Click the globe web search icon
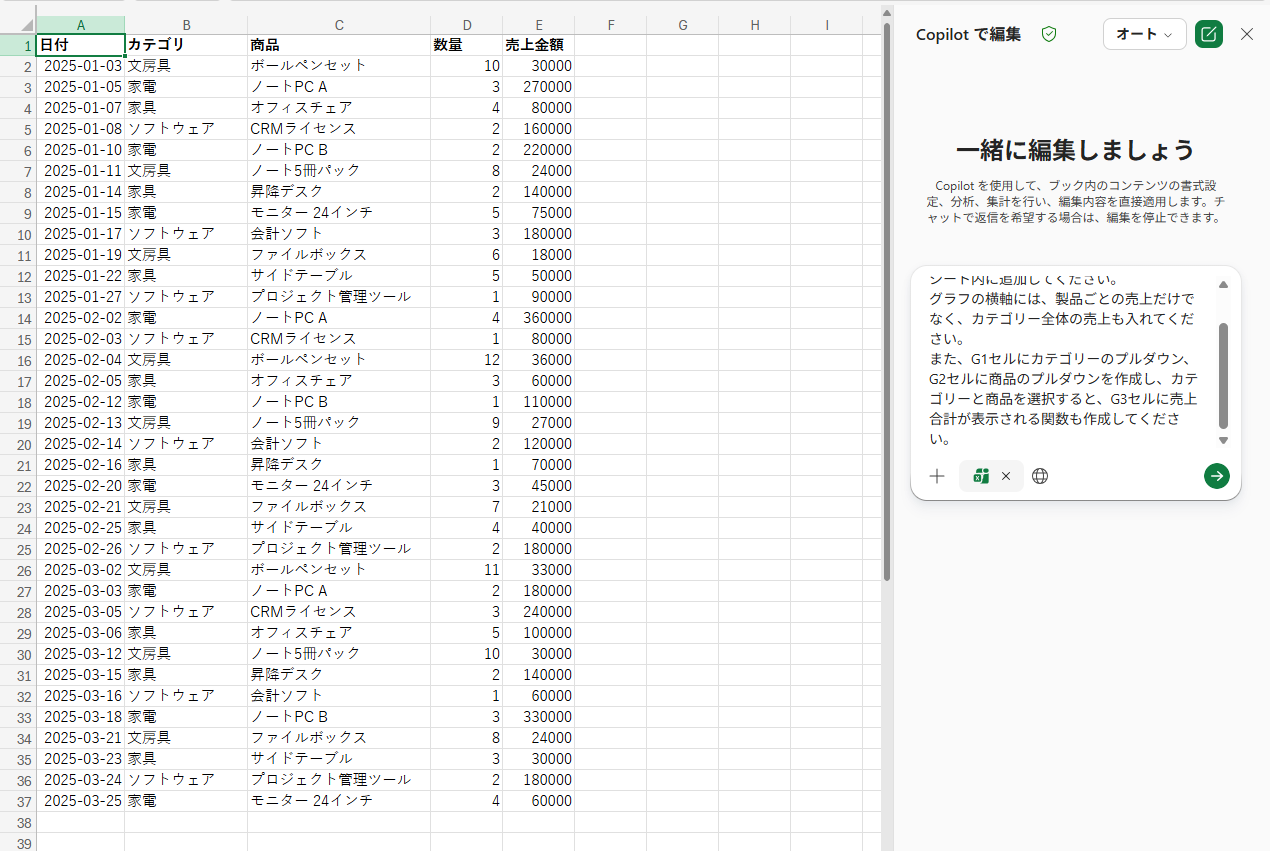Screen dimensions: 1270x851 1040,476
